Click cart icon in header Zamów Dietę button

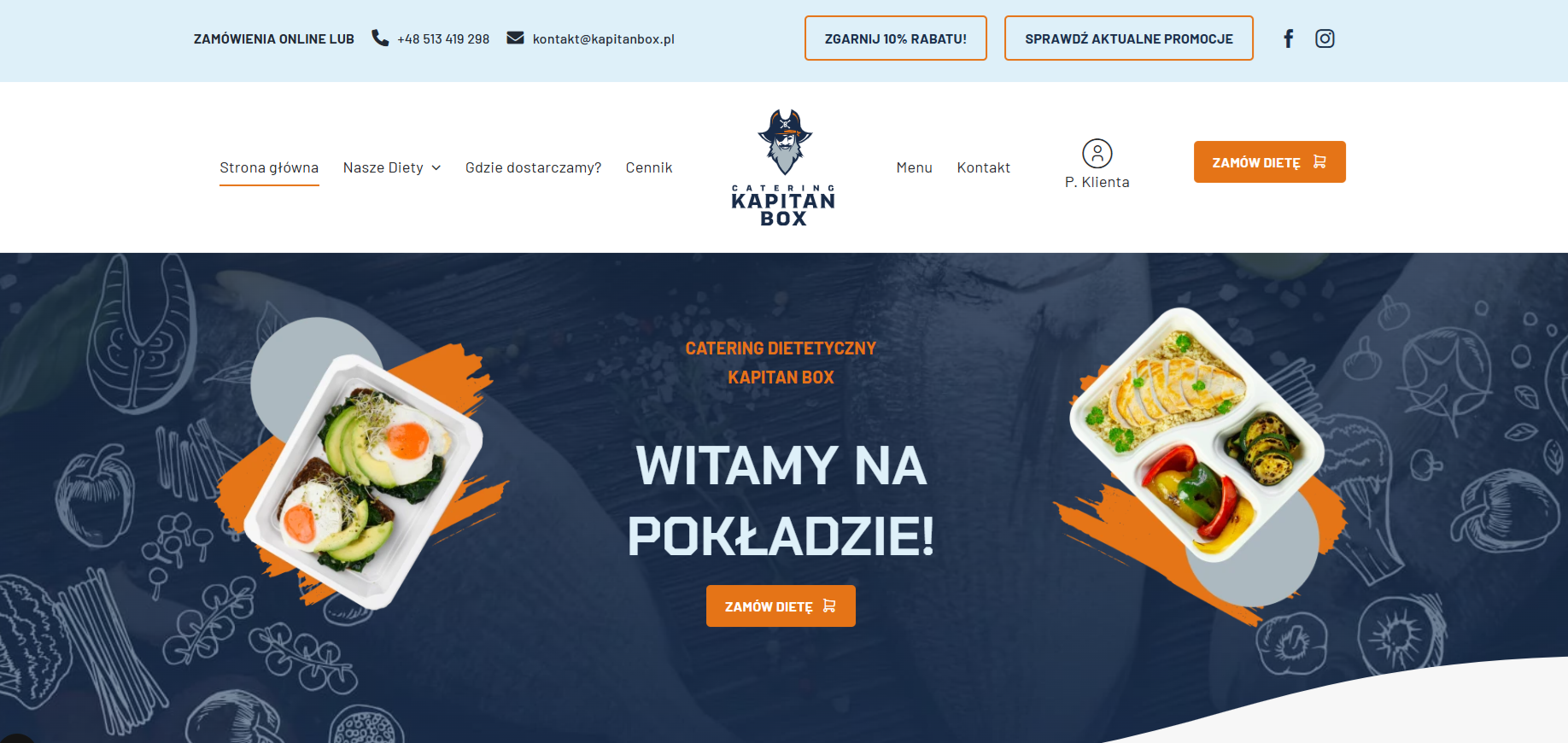point(1319,161)
